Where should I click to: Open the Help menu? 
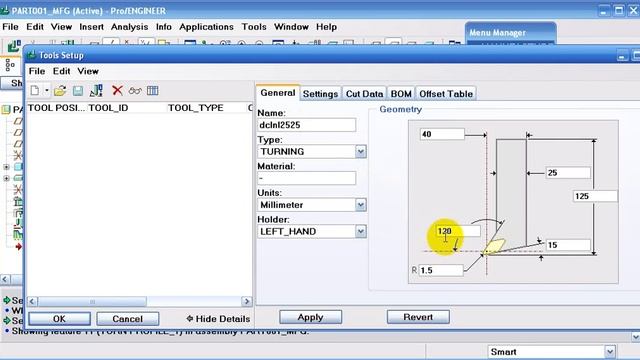point(327,27)
